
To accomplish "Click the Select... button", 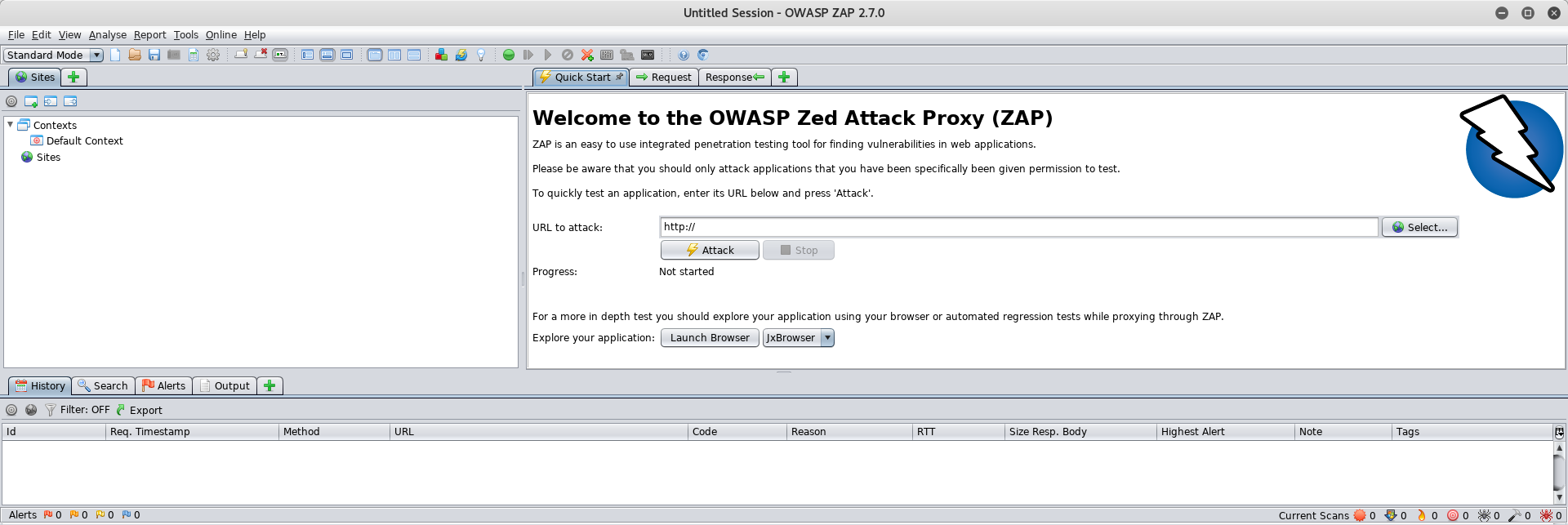I will coord(1419,227).
